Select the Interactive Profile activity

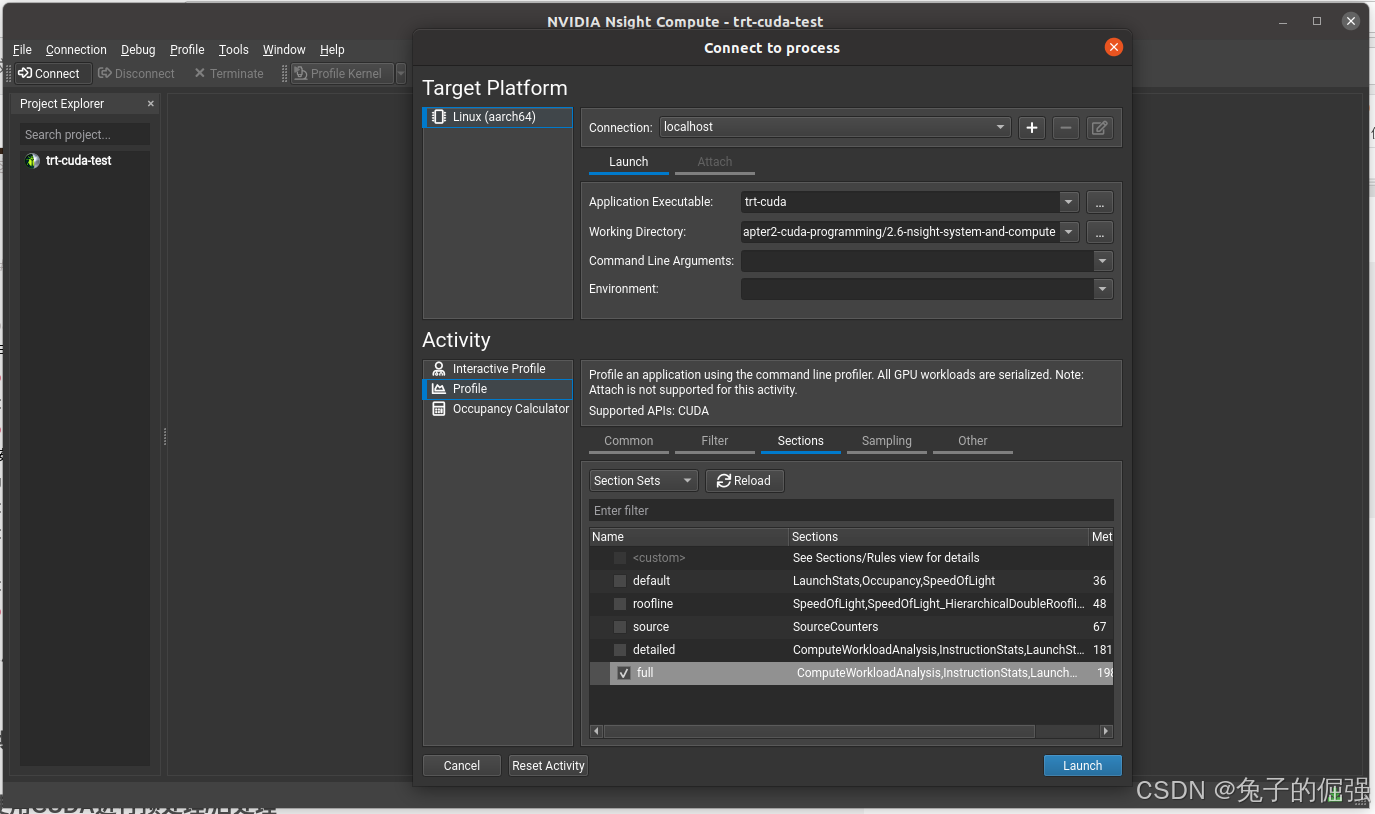click(x=497, y=369)
